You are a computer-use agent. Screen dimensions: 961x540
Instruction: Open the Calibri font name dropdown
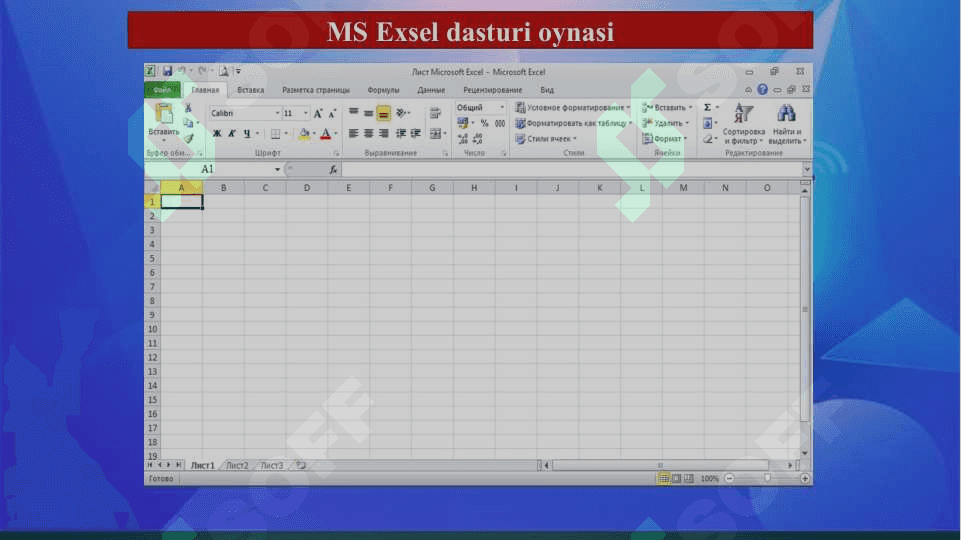coord(277,113)
